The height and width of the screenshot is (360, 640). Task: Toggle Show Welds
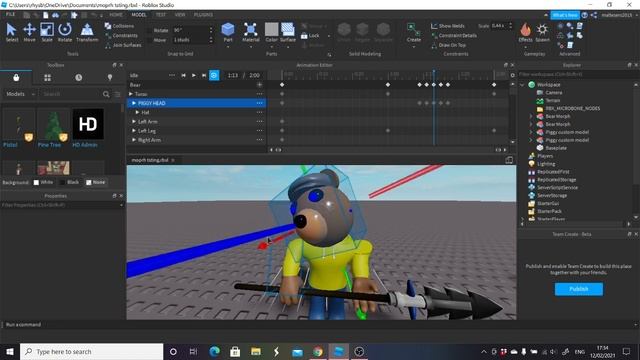click(x=448, y=26)
